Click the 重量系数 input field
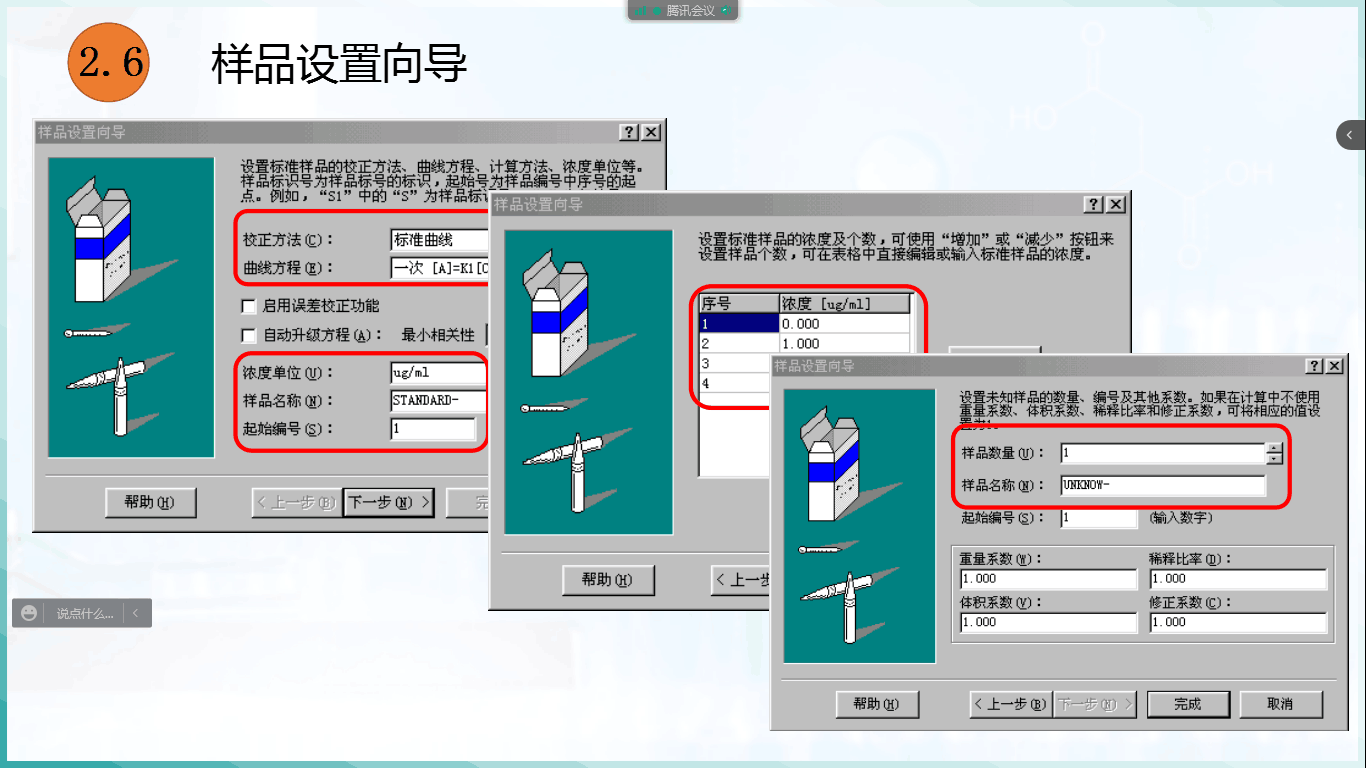 (1048, 579)
